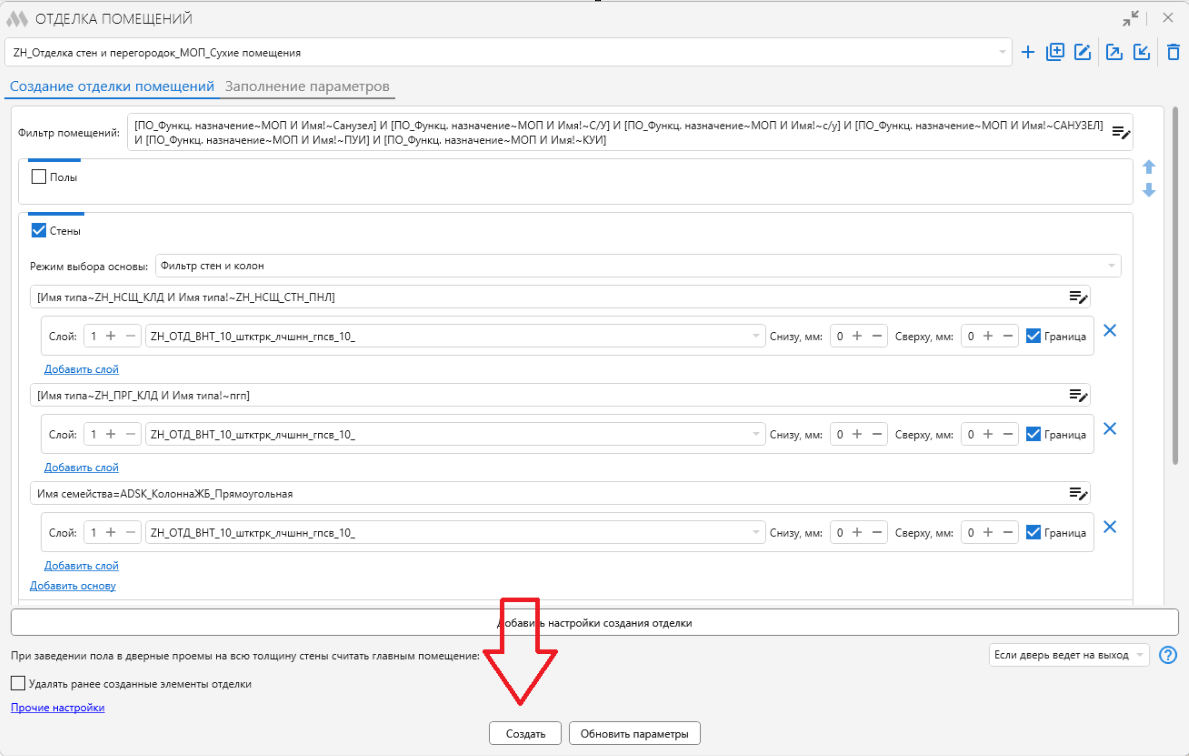Move settings block up with blue up arrow
The width and height of the screenshot is (1189, 756).
tap(1149, 167)
